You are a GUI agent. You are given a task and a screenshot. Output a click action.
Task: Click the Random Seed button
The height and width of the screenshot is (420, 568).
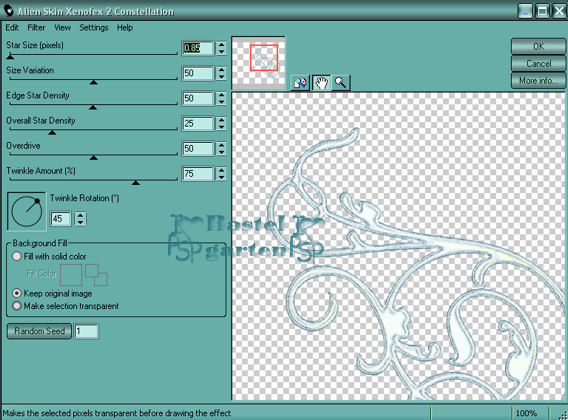tap(39, 331)
